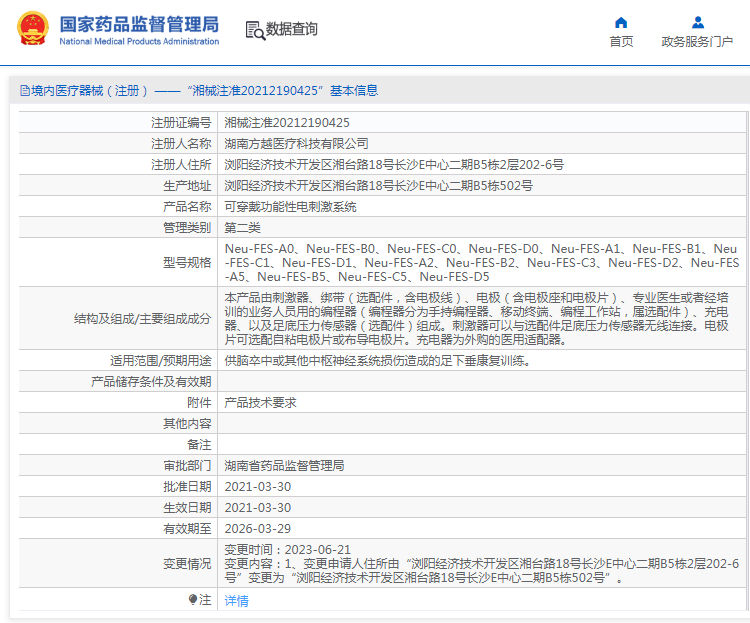Go to 首页 text link

tap(621, 42)
